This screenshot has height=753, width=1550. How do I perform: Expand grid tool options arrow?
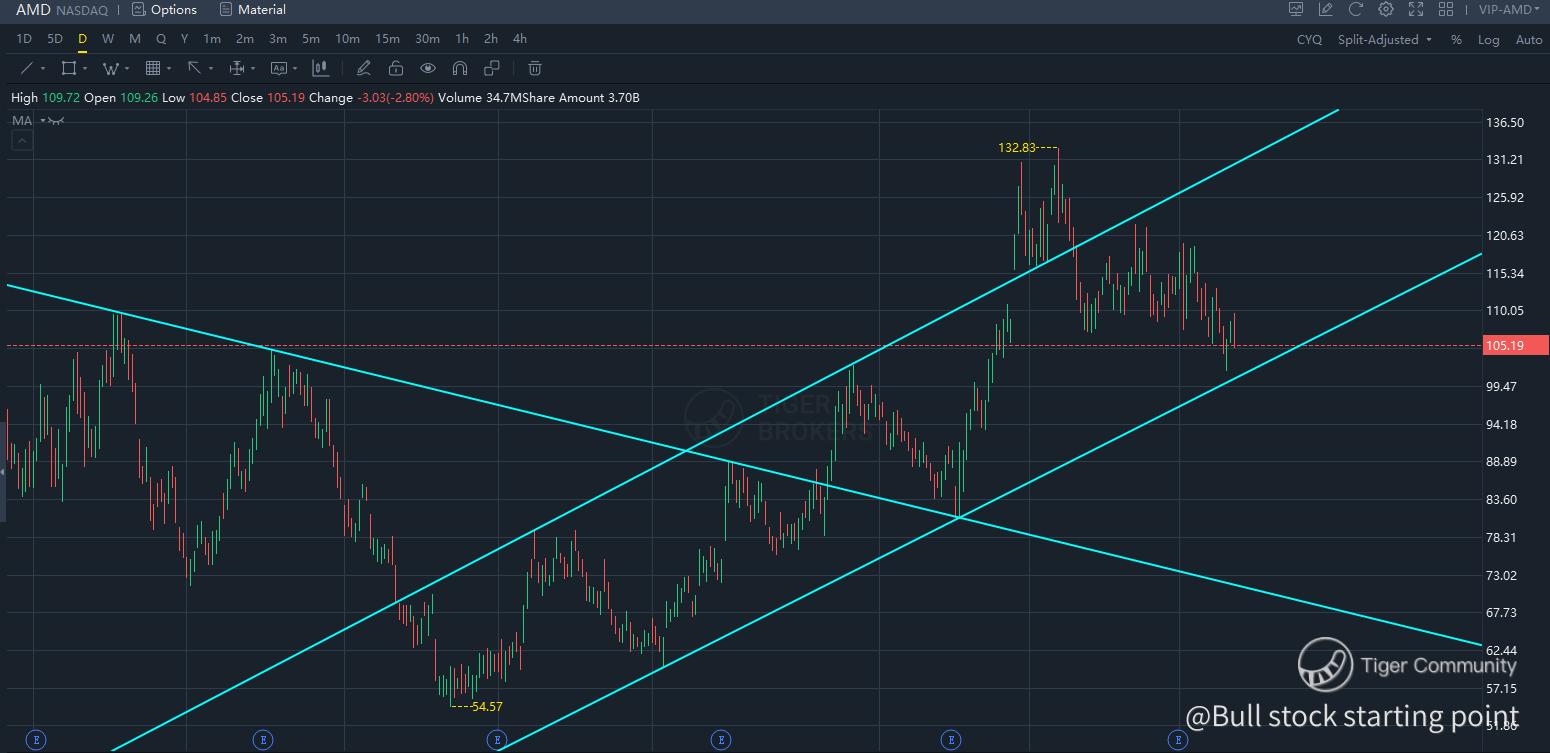tap(169, 69)
